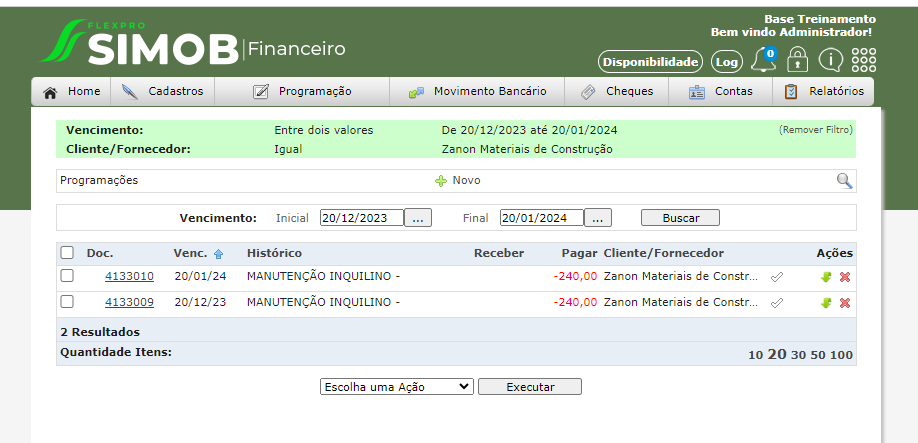Click the Pagar column header
This screenshot has width=918, height=443.
(x=579, y=253)
